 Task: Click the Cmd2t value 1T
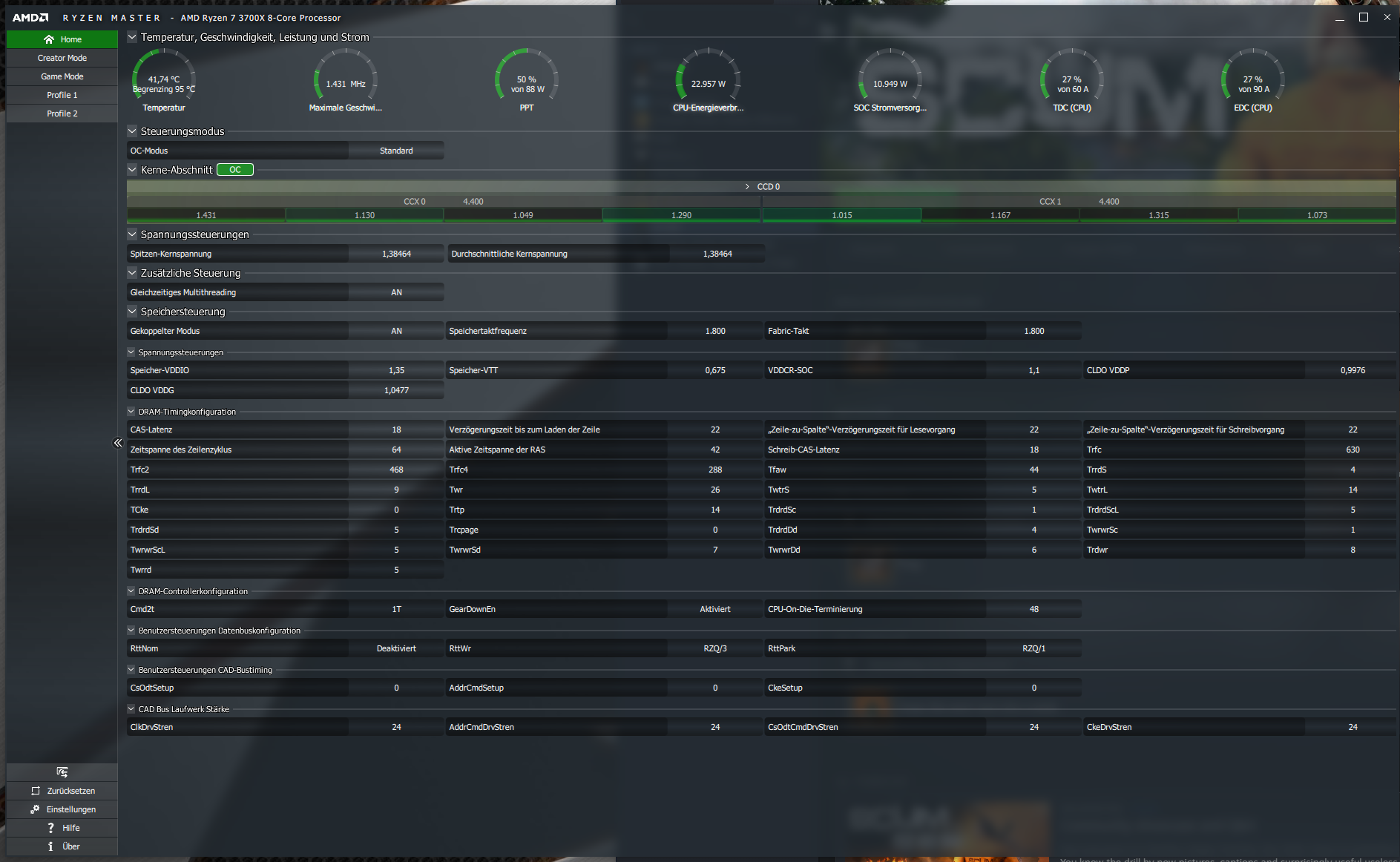coord(396,609)
